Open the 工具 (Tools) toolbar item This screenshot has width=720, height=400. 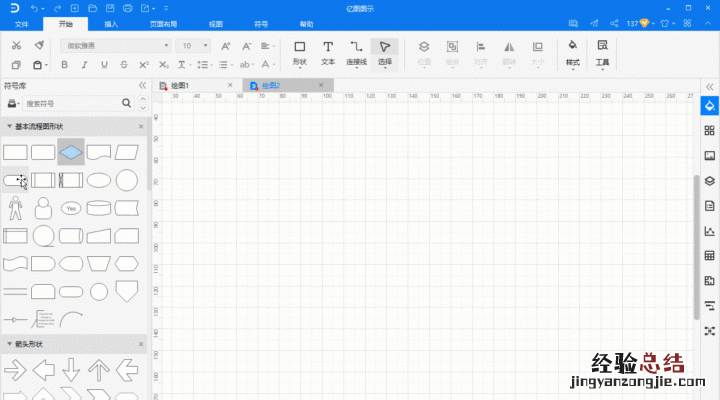(602, 52)
